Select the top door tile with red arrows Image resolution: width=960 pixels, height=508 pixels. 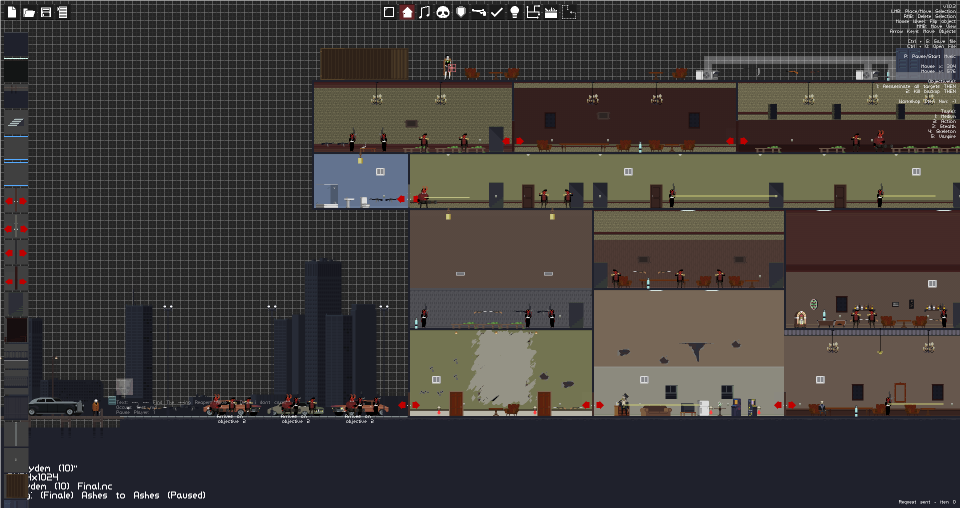16,201
